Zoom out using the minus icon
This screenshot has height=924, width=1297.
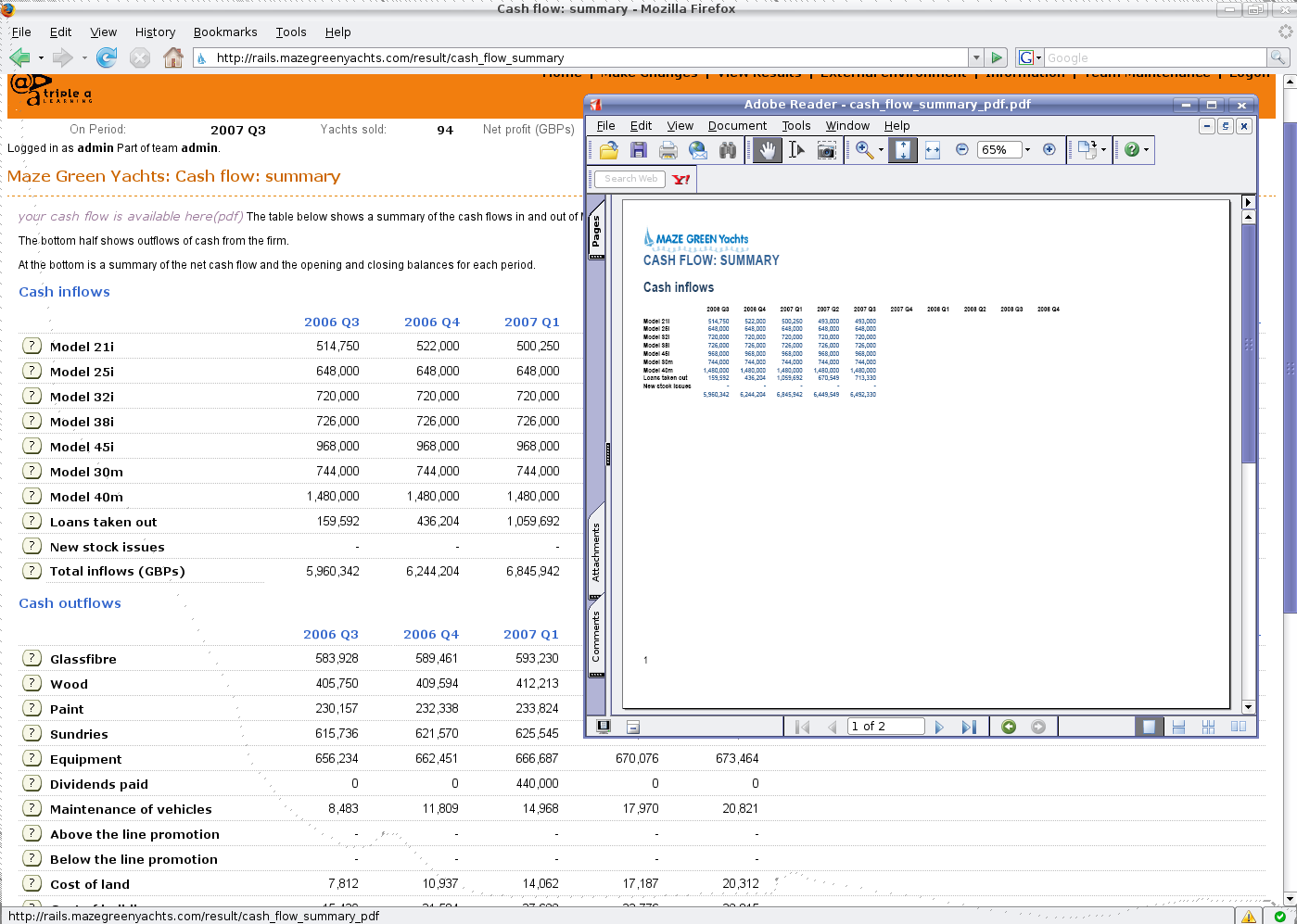coord(961,149)
